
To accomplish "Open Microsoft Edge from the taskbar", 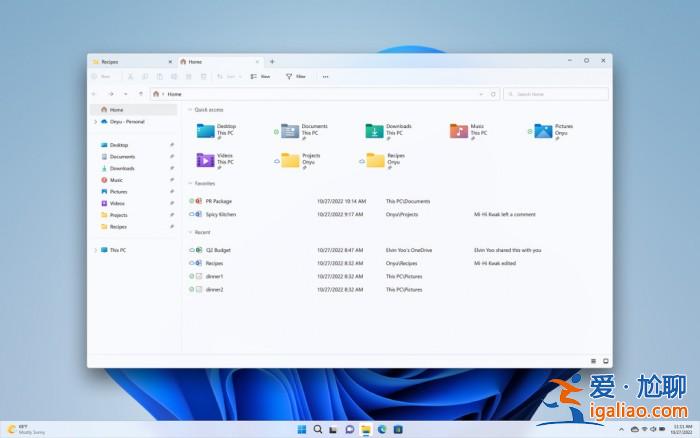I will tap(382, 429).
